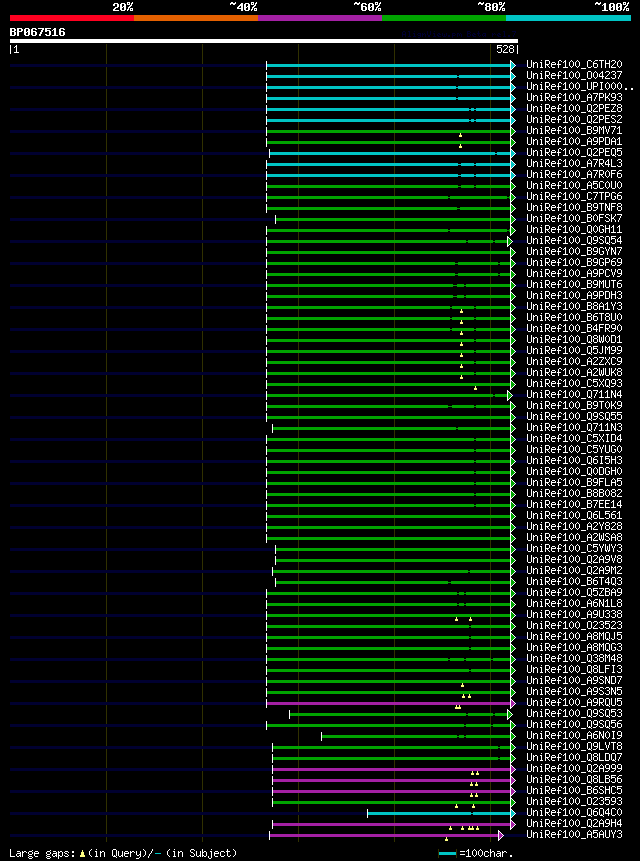Select hit label UniRef100_A8MQJ5

574,636
